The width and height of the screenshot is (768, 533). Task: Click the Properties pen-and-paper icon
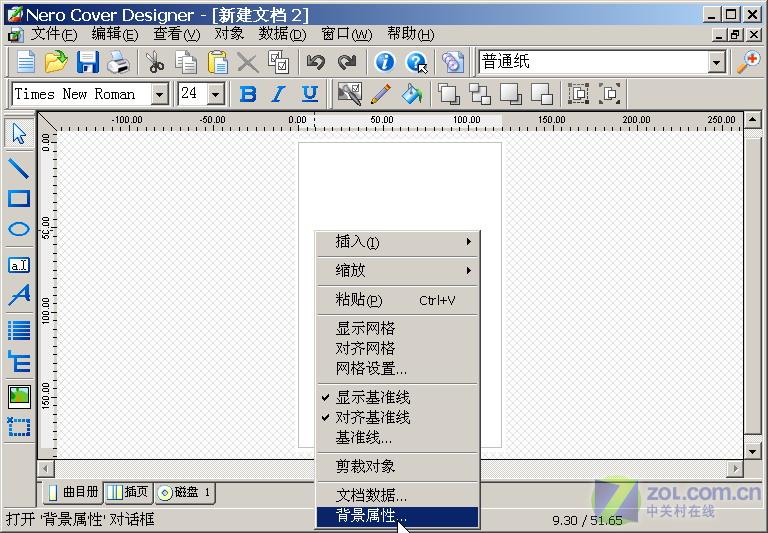[x=349, y=94]
